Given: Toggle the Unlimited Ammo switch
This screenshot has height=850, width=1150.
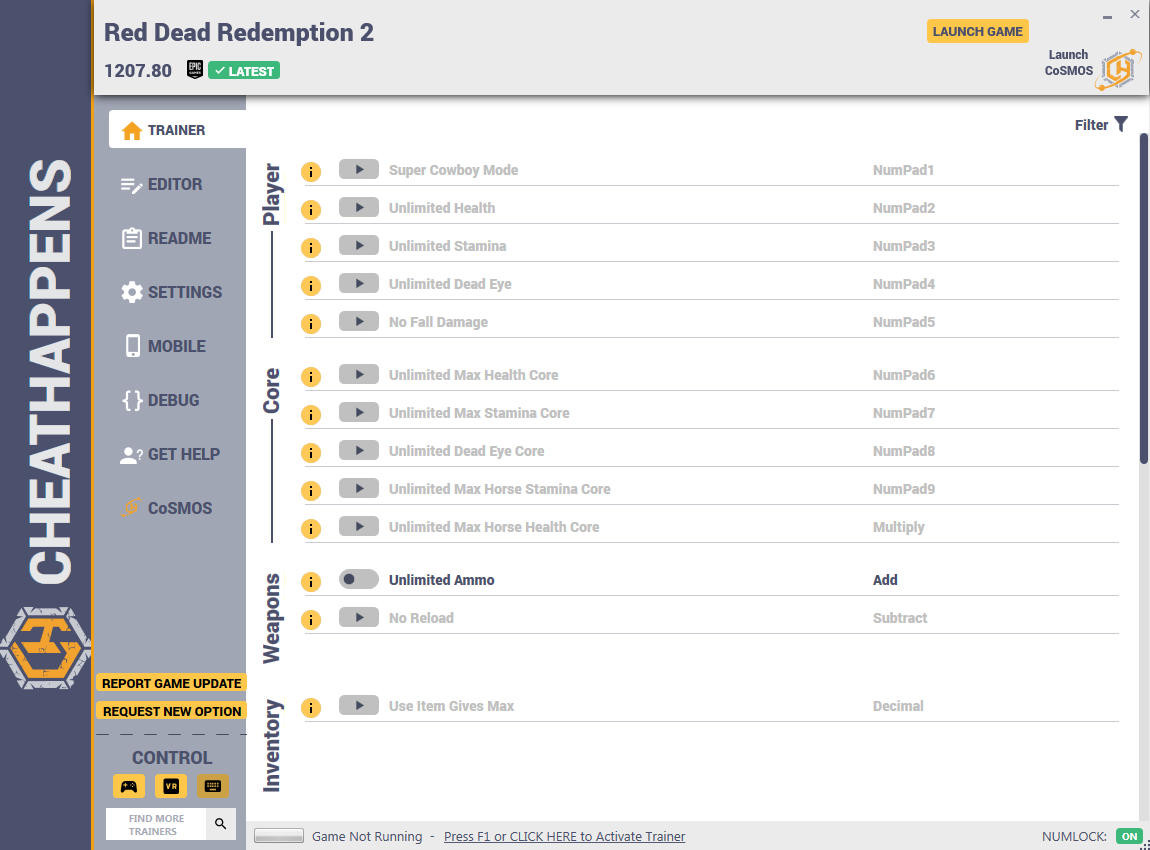Looking at the screenshot, I should coord(359,579).
